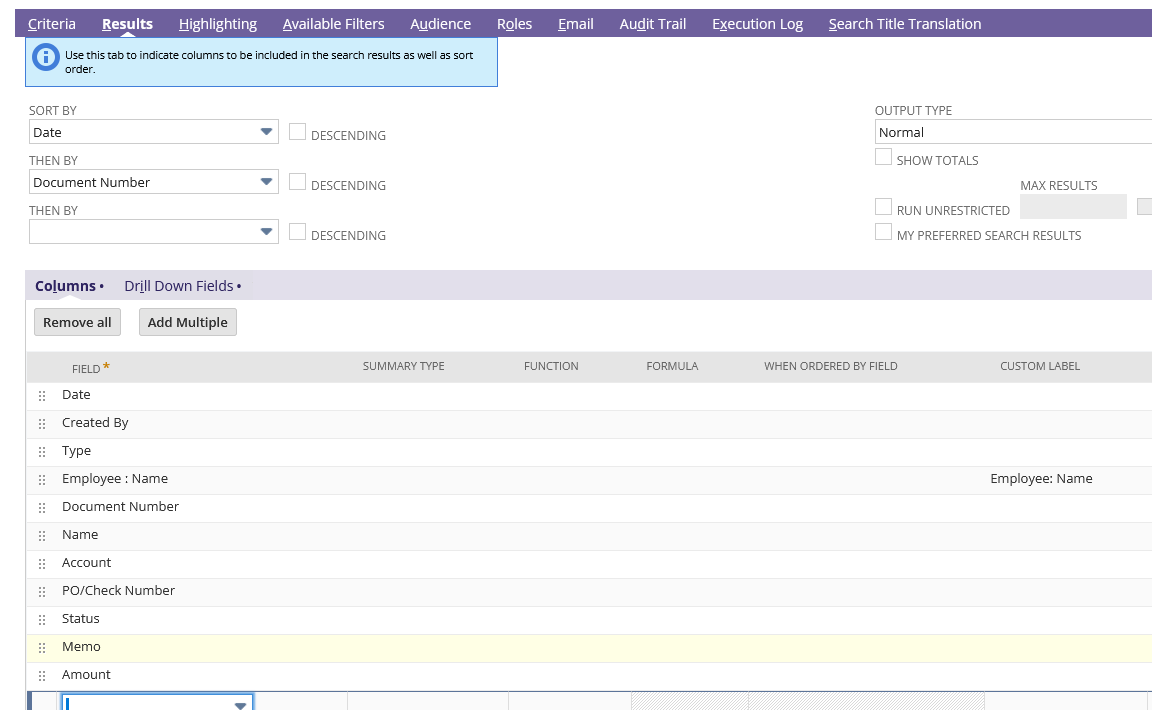This screenshot has height=710, width=1152.
Task: Switch to the Audit Trail tab
Action: (652, 24)
